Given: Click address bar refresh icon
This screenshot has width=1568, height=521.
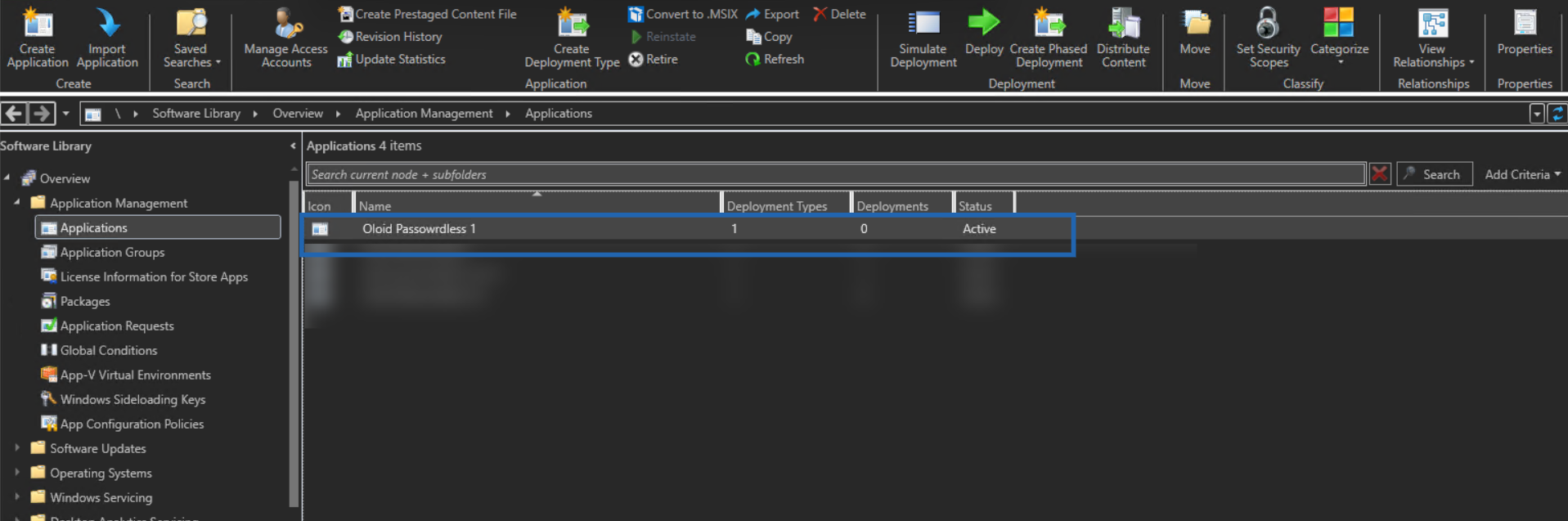Looking at the screenshot, I should (x=1557, y=114).
